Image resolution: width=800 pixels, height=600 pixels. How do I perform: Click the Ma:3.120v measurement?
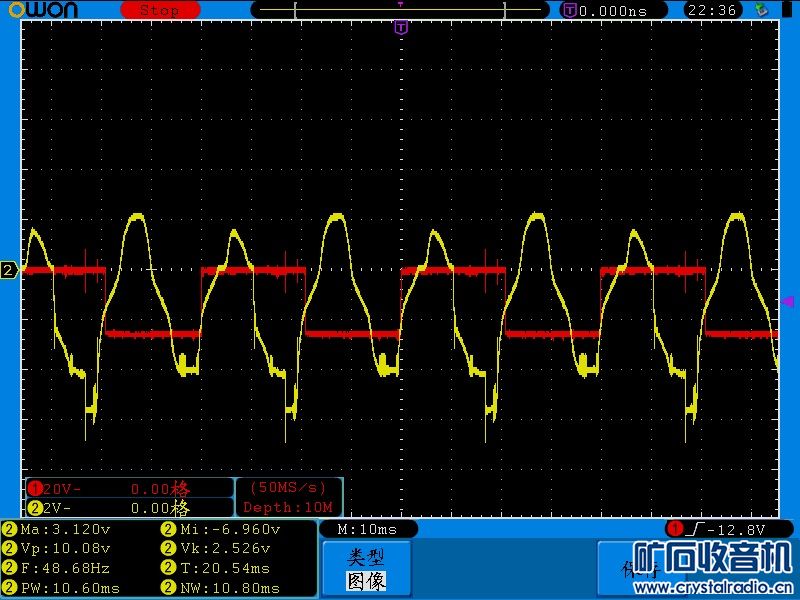57,529
